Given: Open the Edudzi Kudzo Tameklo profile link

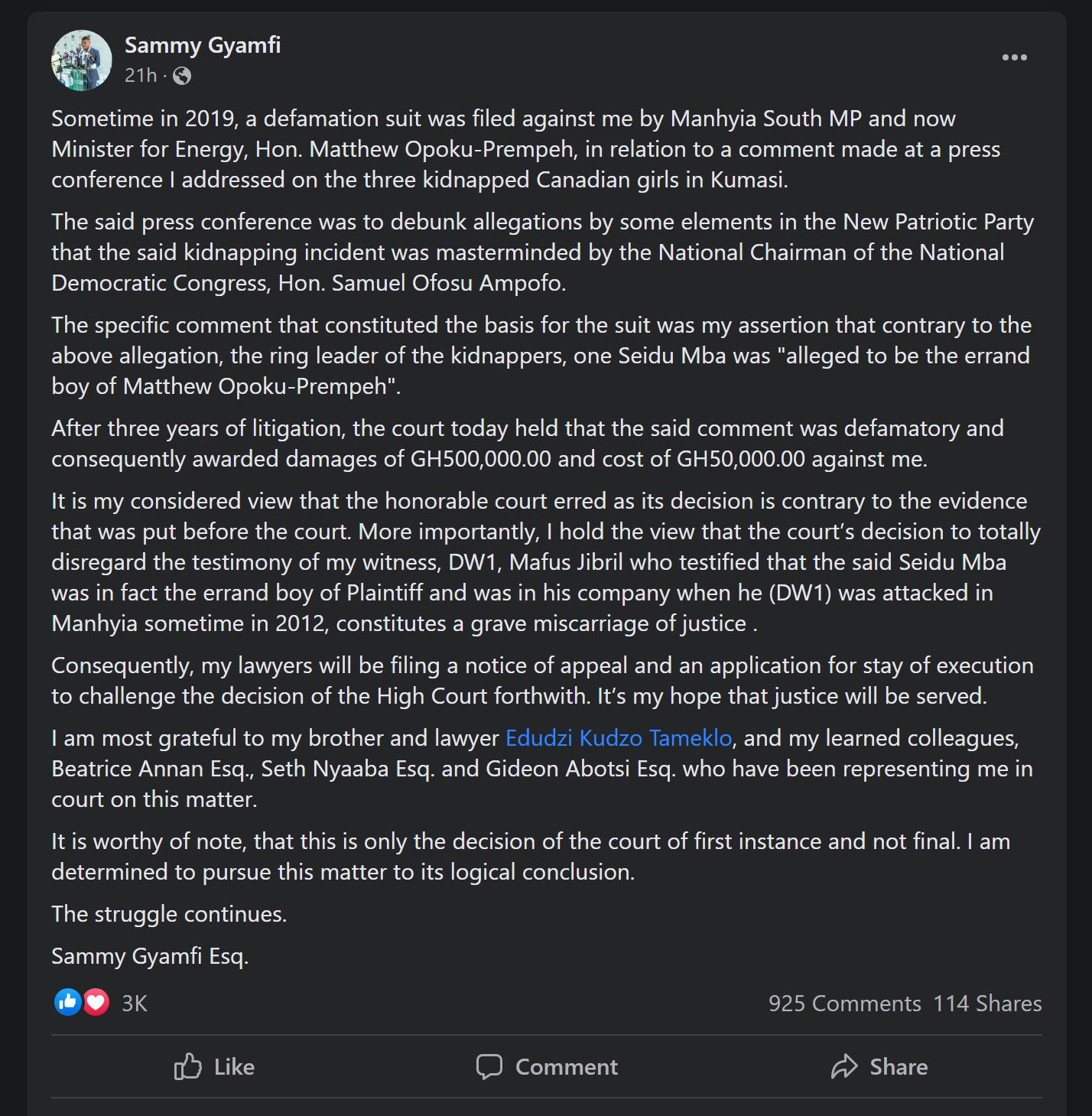Looking at the screenshot, I should [619, 738].
